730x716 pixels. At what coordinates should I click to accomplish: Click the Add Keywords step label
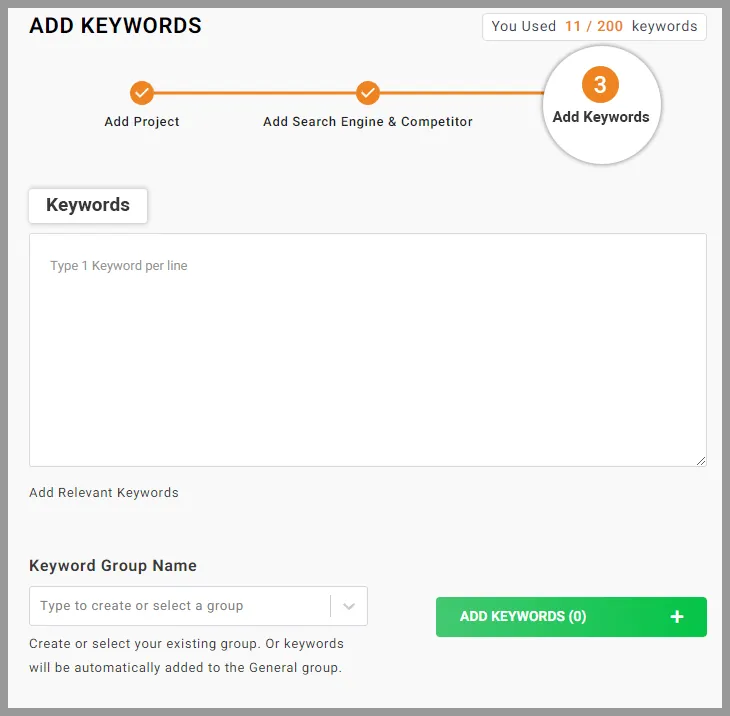pos(601,117)
